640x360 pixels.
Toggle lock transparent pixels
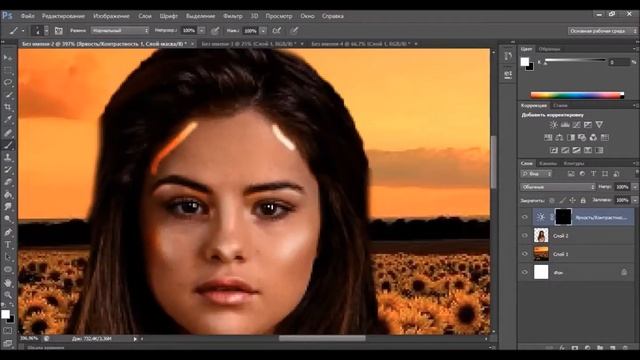[x=552, y=200]
